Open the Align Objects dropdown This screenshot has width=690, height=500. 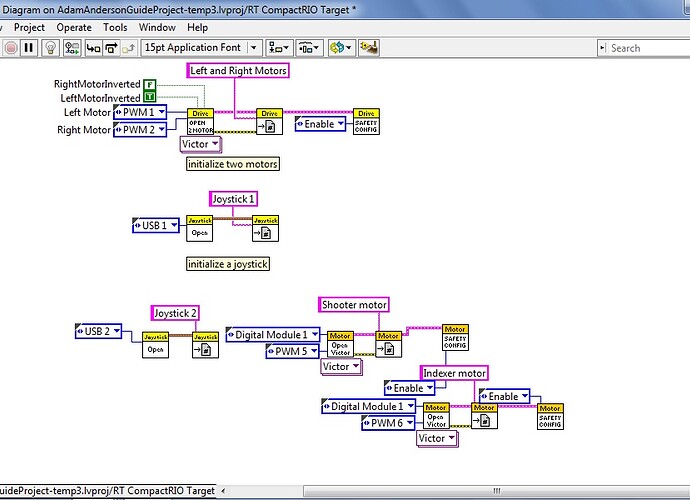279,48
